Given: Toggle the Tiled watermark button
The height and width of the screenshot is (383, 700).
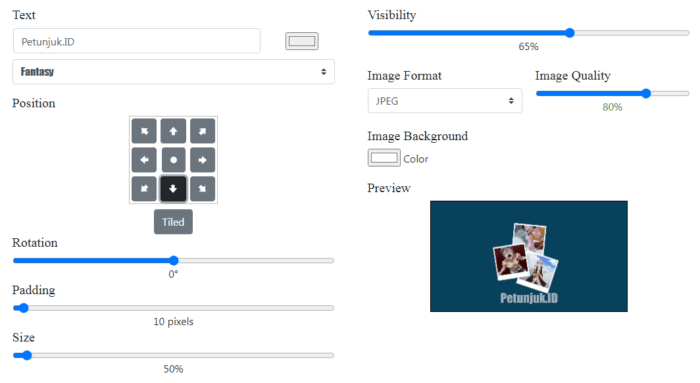Looking at the screenshot, I should click(173, 222).
